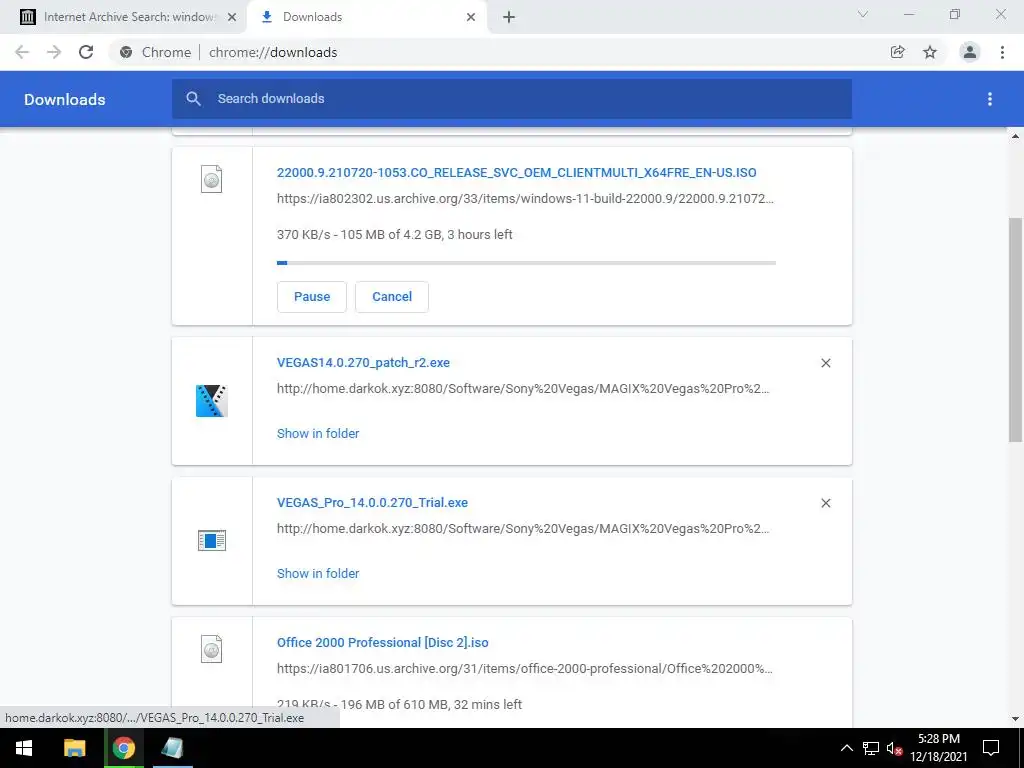The width and height of the screenshot is (1024, 768).
Task: Click the search magnifier icon
Action: (193, 99)
